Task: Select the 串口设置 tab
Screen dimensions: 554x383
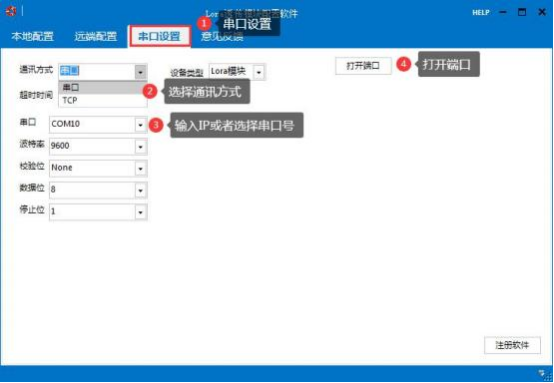Action: (x=160, y=36)
